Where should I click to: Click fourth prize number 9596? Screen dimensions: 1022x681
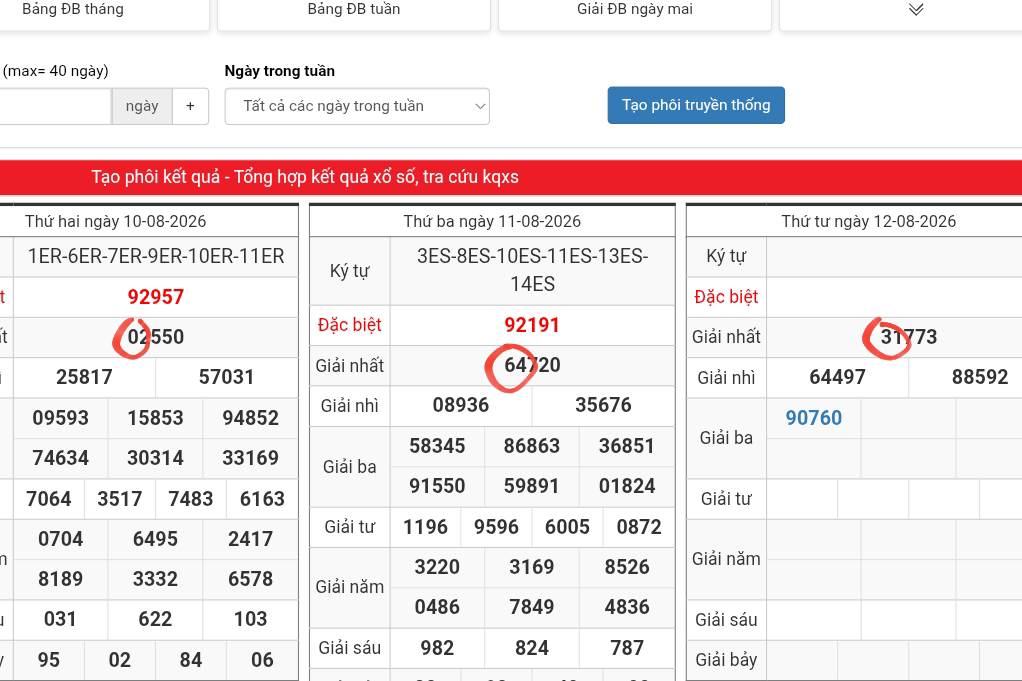(497, 527)
